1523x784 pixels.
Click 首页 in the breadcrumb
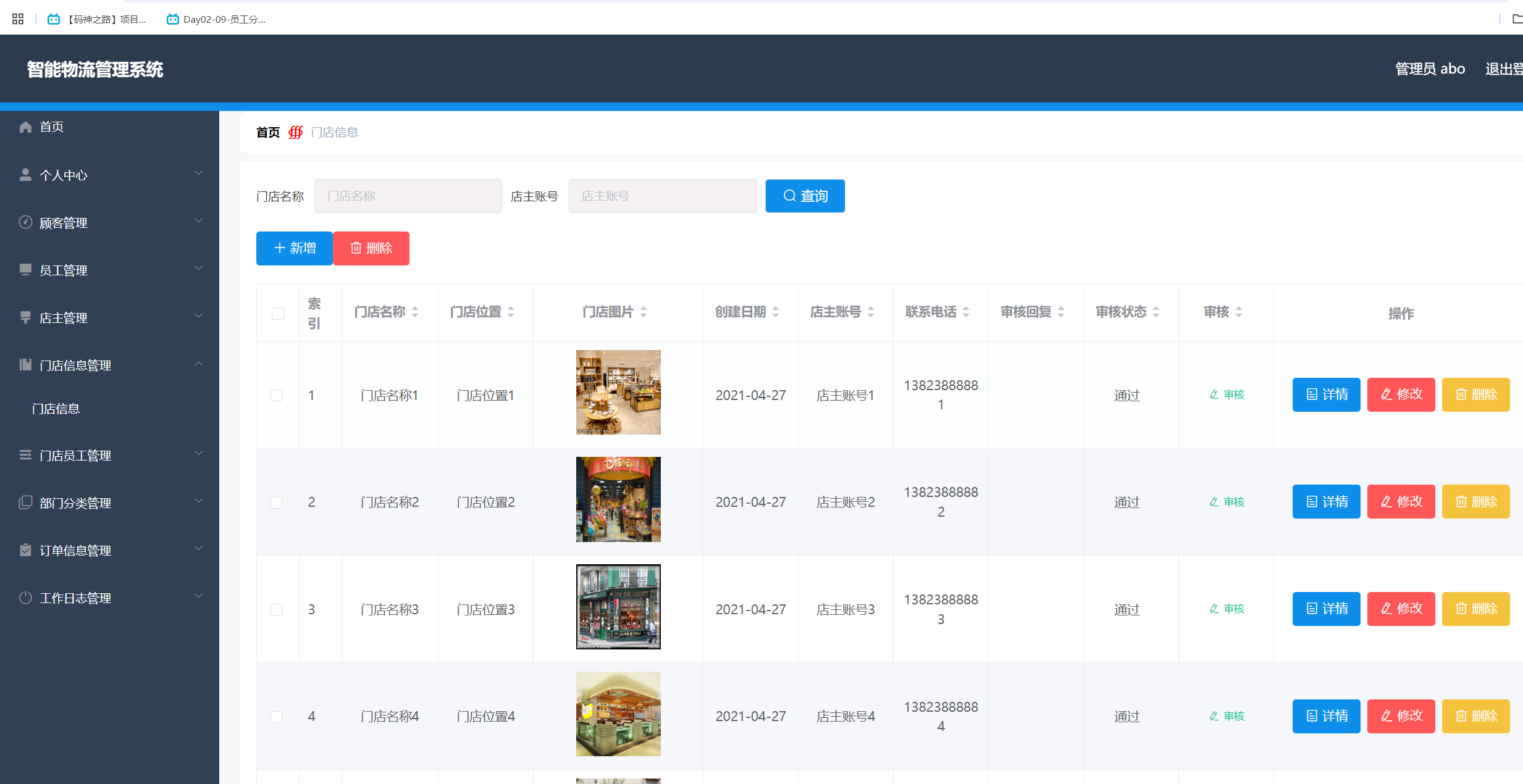pyautogui.click(x=267, y=132)
